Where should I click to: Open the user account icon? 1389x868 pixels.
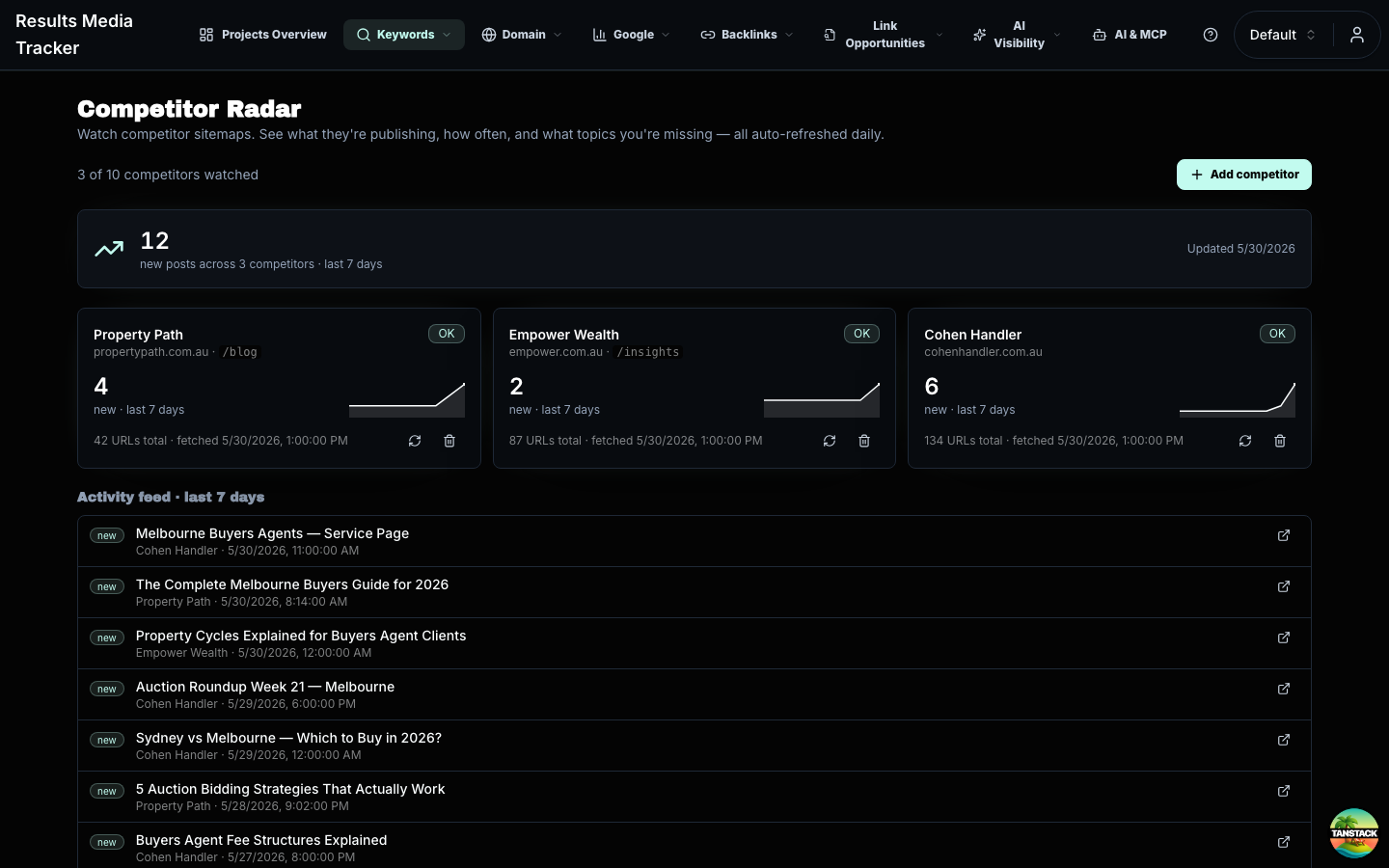[x=1357, y=35]
